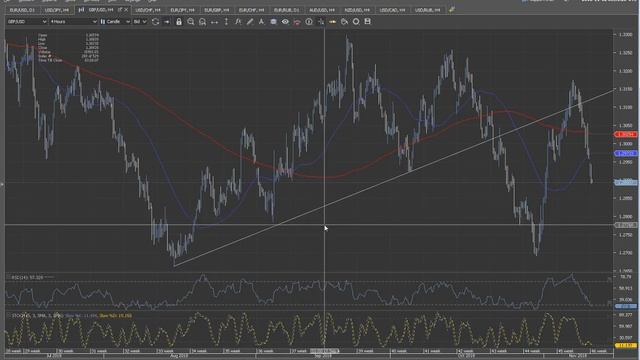Click the blue grid table icon
Image resolution: width=640 pixels, height=360 pixels.
273,22
